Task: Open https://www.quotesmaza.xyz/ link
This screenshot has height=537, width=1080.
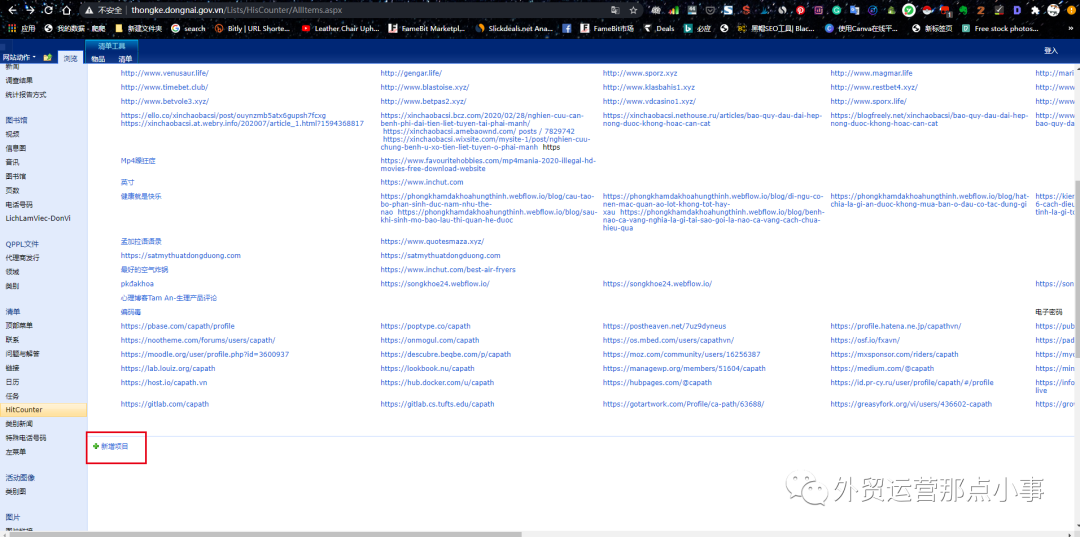Action: pos(432,242)
